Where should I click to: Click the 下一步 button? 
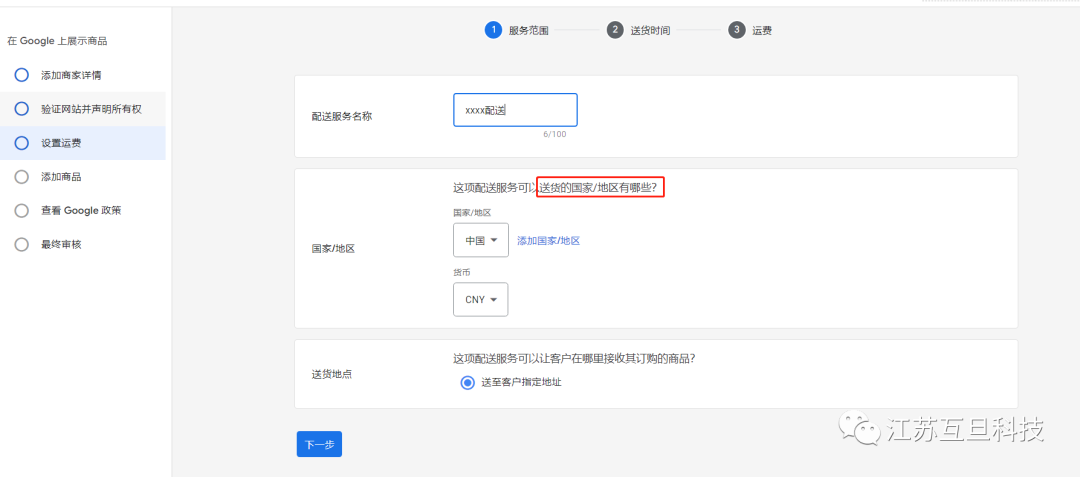click(x=319, y=444)
